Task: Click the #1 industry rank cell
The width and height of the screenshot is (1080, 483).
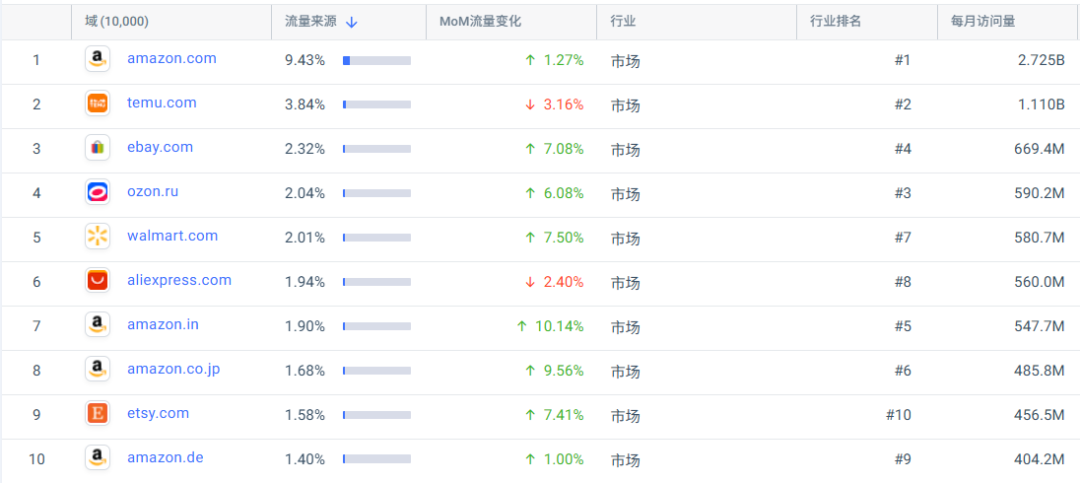Action: coord(902,61)
